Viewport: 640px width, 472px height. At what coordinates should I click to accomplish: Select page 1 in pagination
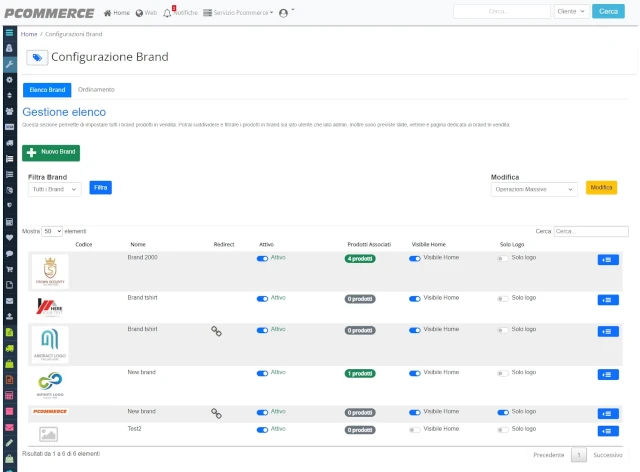(x=579, y=455)
